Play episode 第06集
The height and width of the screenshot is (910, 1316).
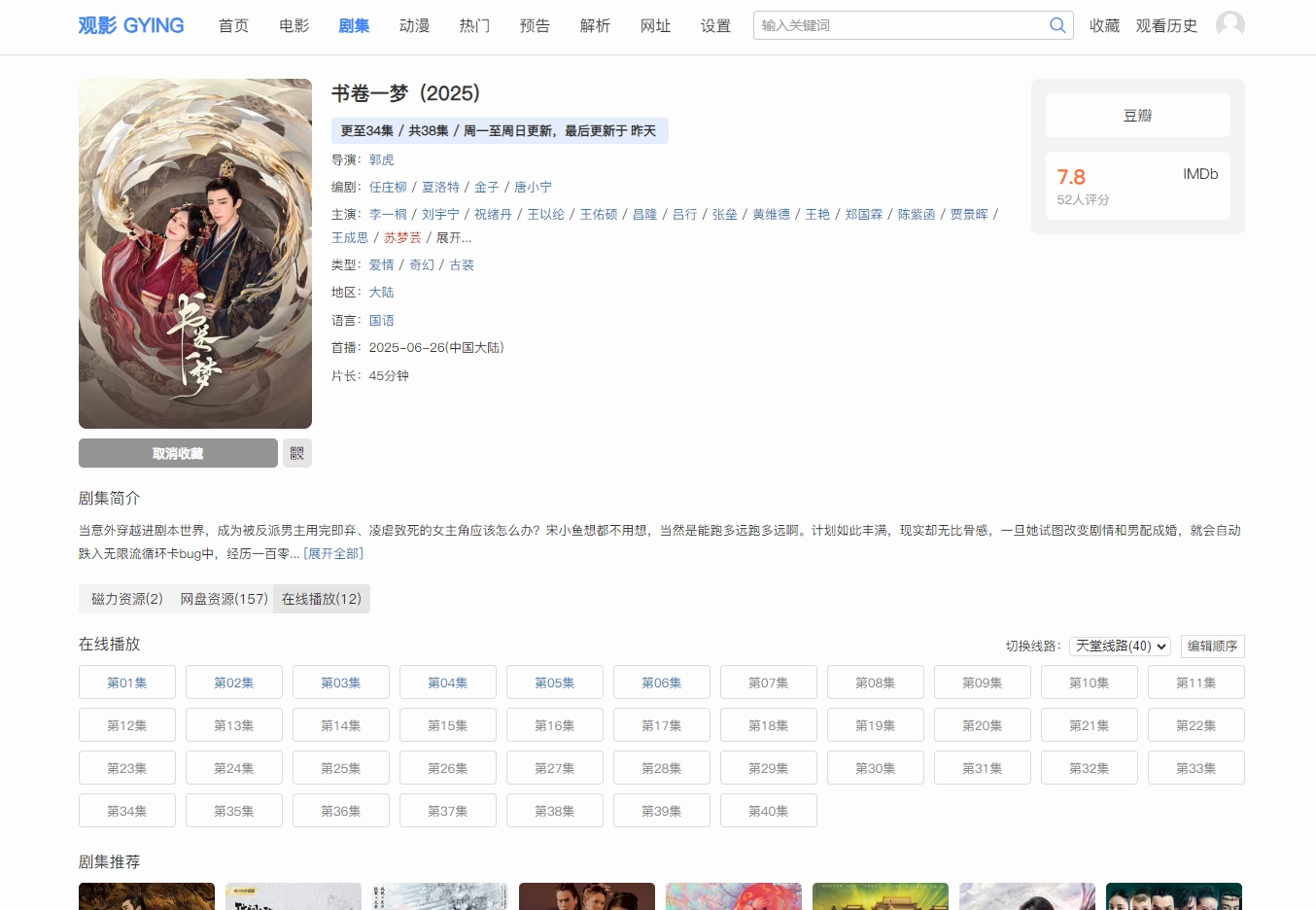(x=662, y=682)
